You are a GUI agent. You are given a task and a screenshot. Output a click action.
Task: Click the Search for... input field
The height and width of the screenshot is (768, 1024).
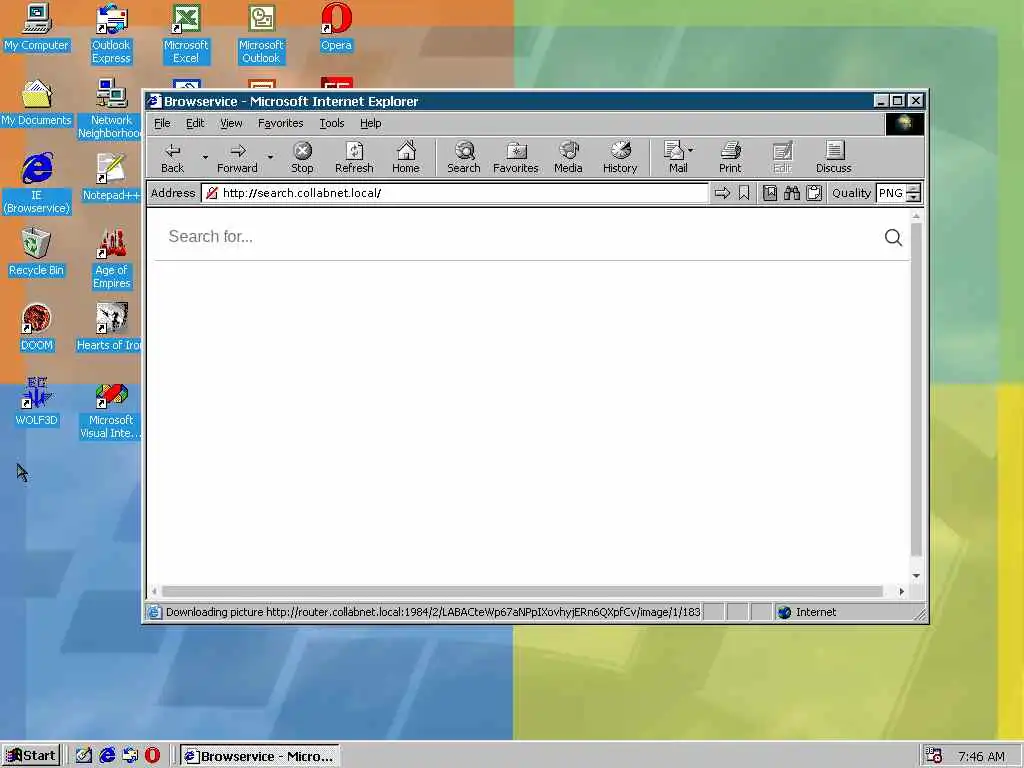pos(522,236)
